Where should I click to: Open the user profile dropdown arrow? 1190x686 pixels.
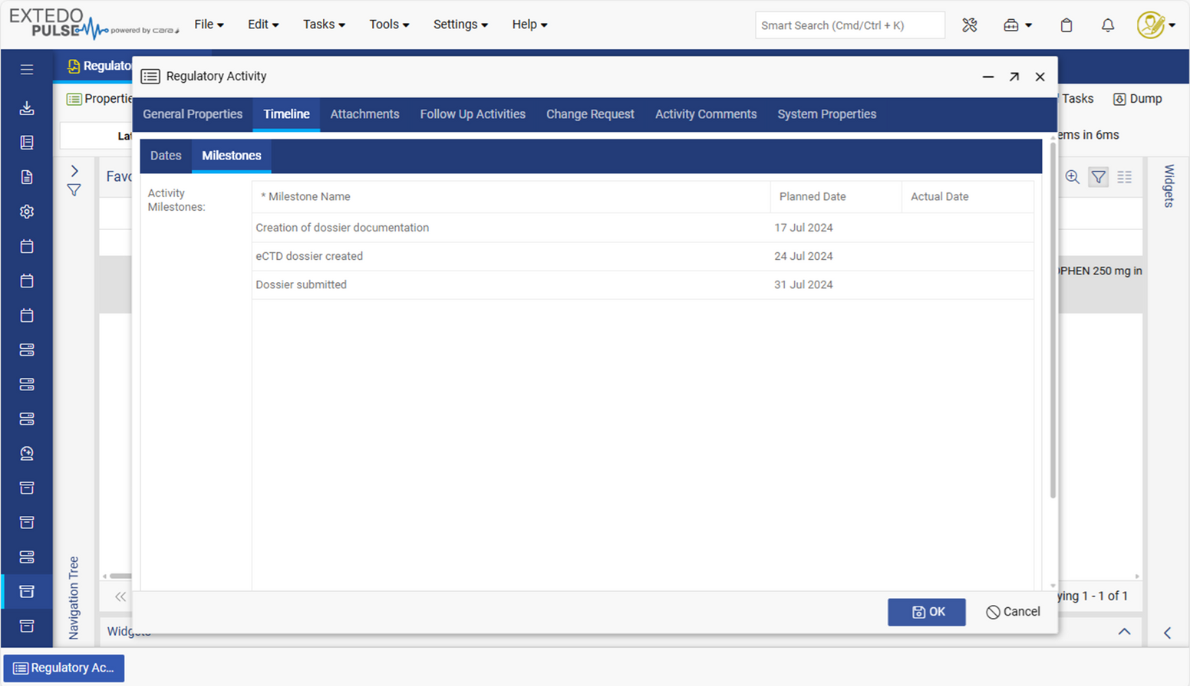coord(1170,25)
